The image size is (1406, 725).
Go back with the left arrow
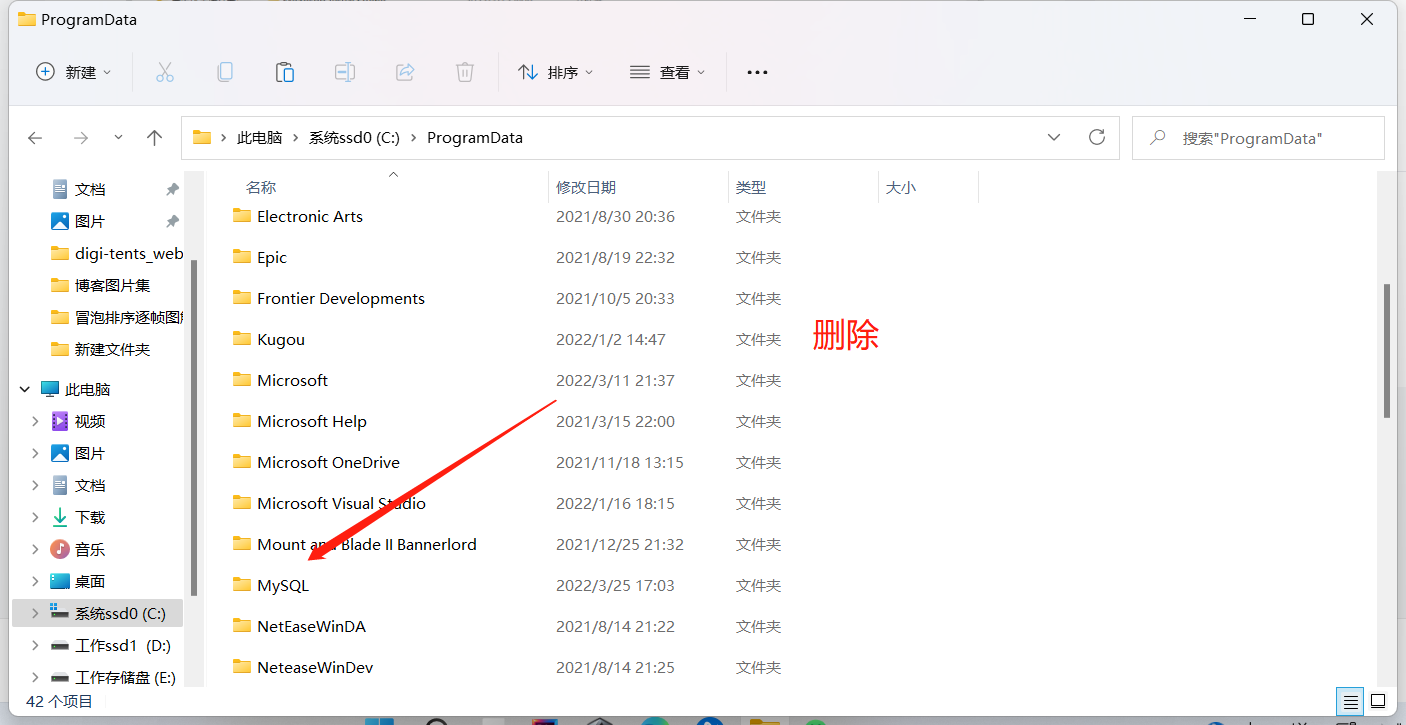coord(35,138)
